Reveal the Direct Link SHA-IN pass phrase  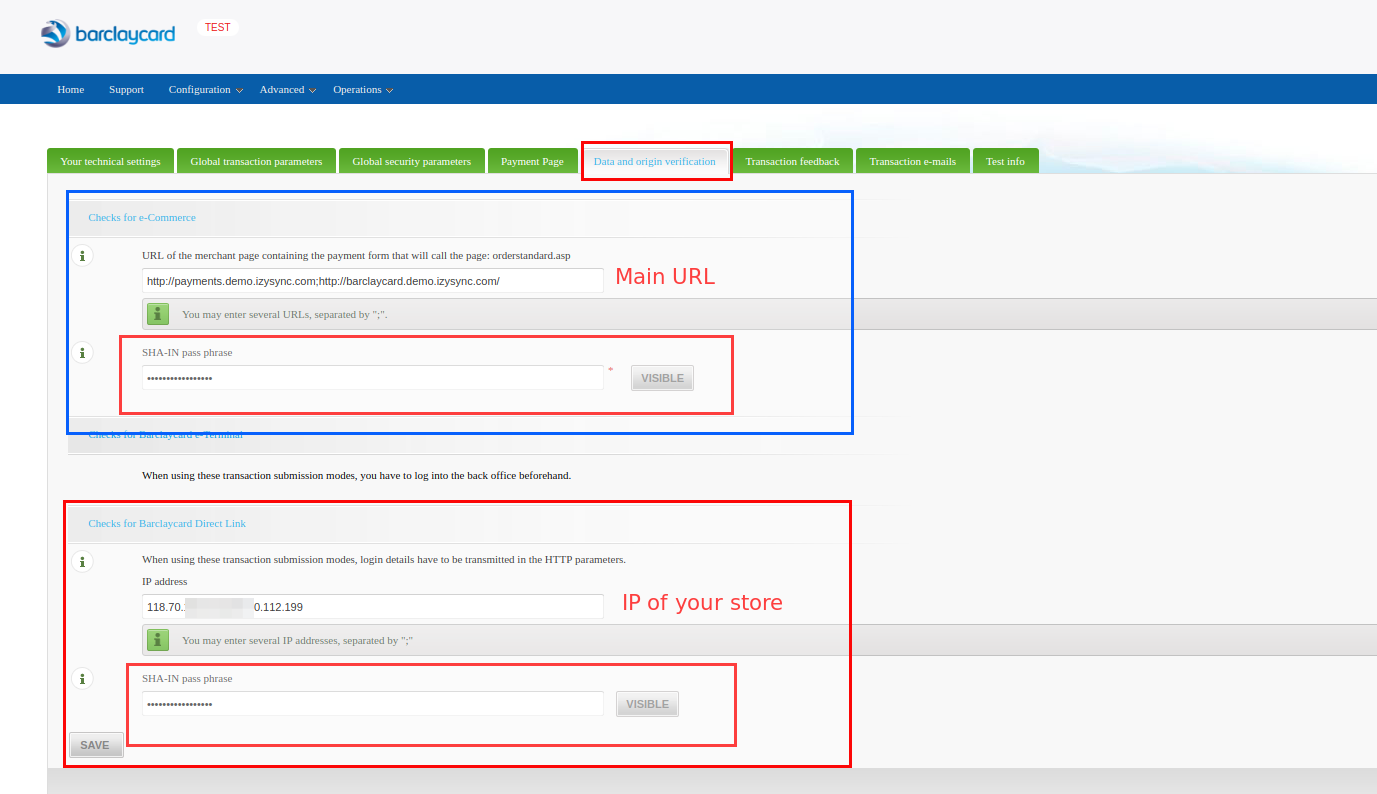pos(647,704)
